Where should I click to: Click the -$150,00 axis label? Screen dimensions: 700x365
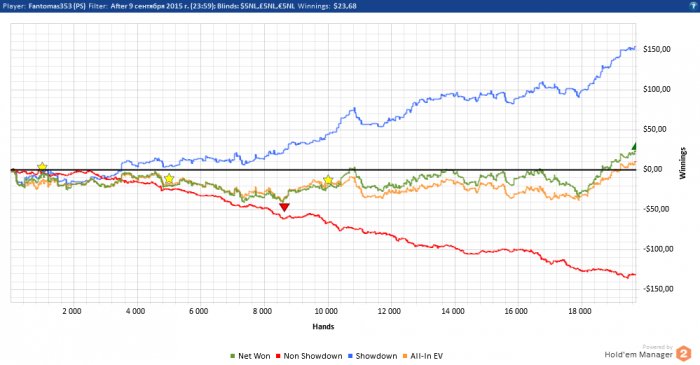(x=658, y=289)
